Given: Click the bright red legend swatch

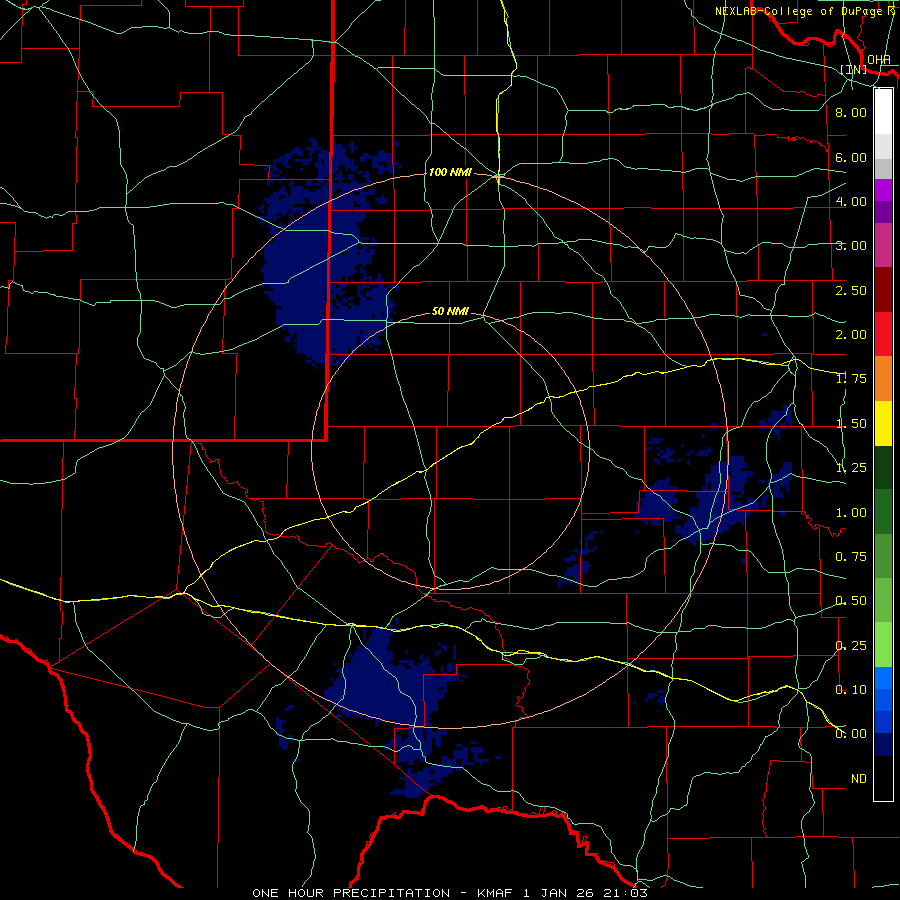Looking at the screenshot, I should (883, 334).
